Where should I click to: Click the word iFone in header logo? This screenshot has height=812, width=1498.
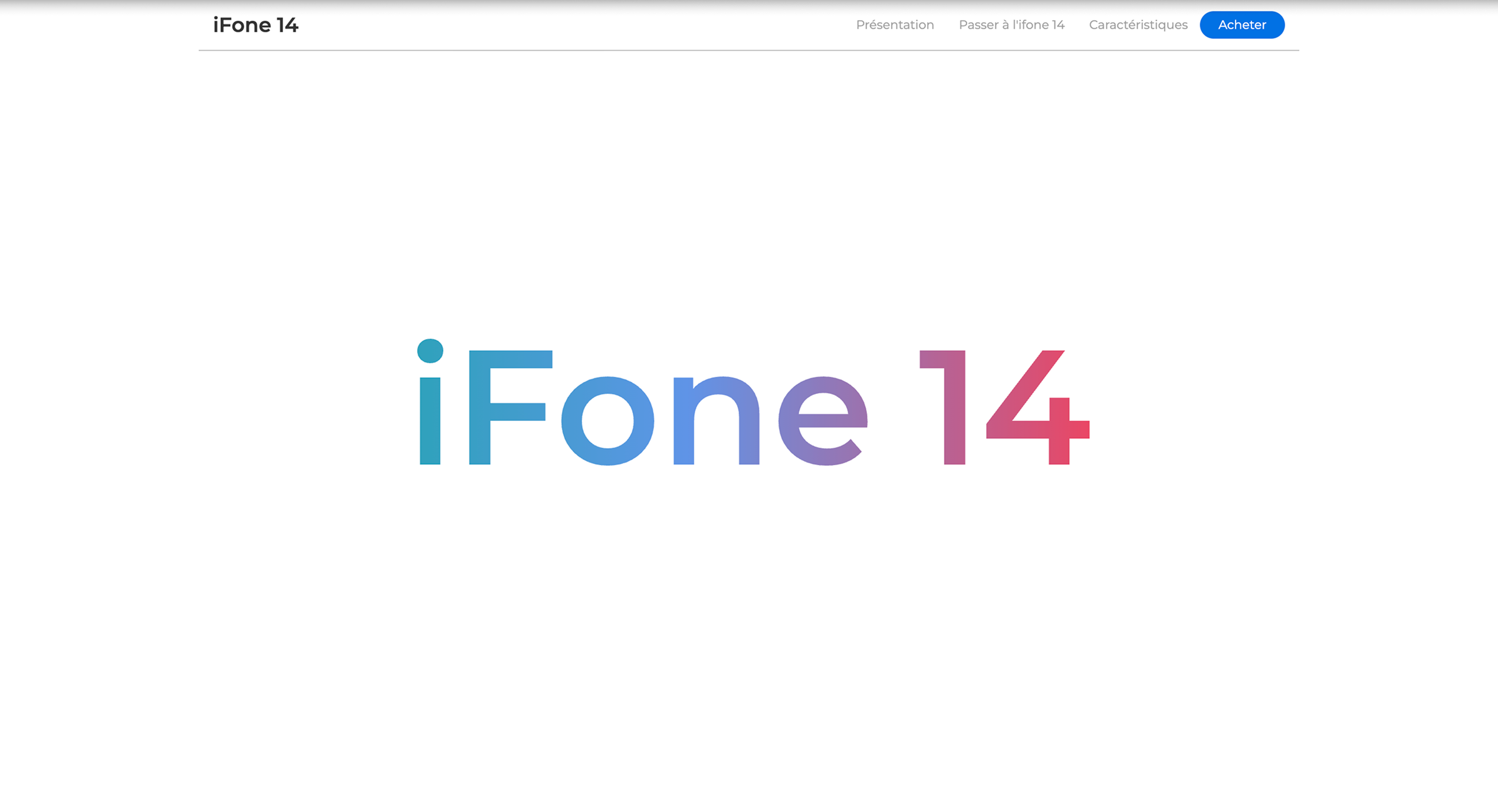pyautogui.click(x=241, y=25)
